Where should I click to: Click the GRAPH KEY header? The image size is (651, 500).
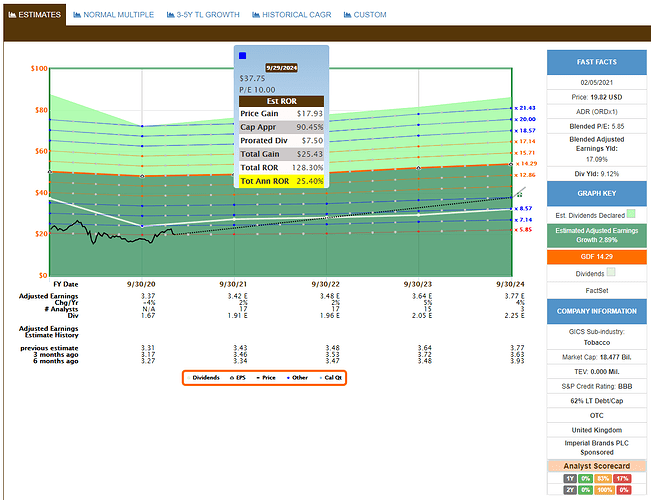point(597,194)
